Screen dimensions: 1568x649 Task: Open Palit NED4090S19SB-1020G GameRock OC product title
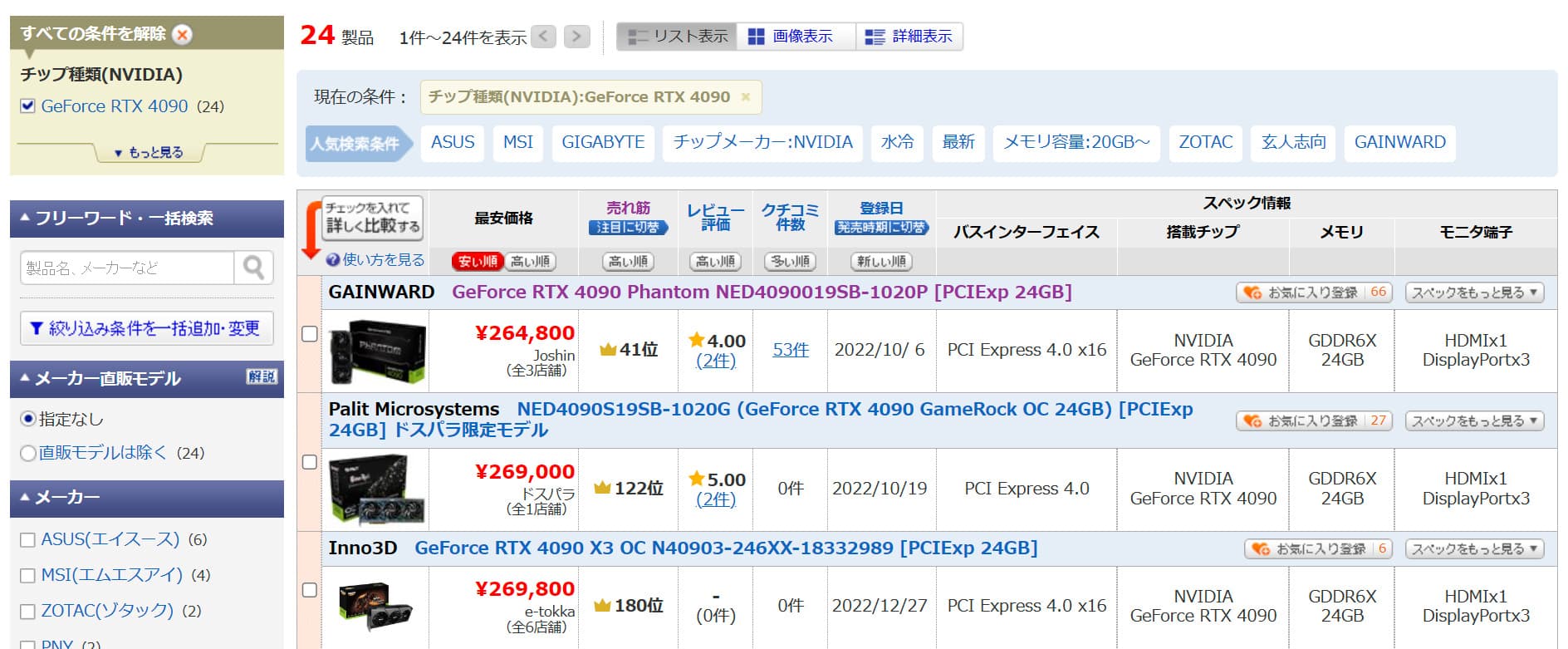point(761,420)
